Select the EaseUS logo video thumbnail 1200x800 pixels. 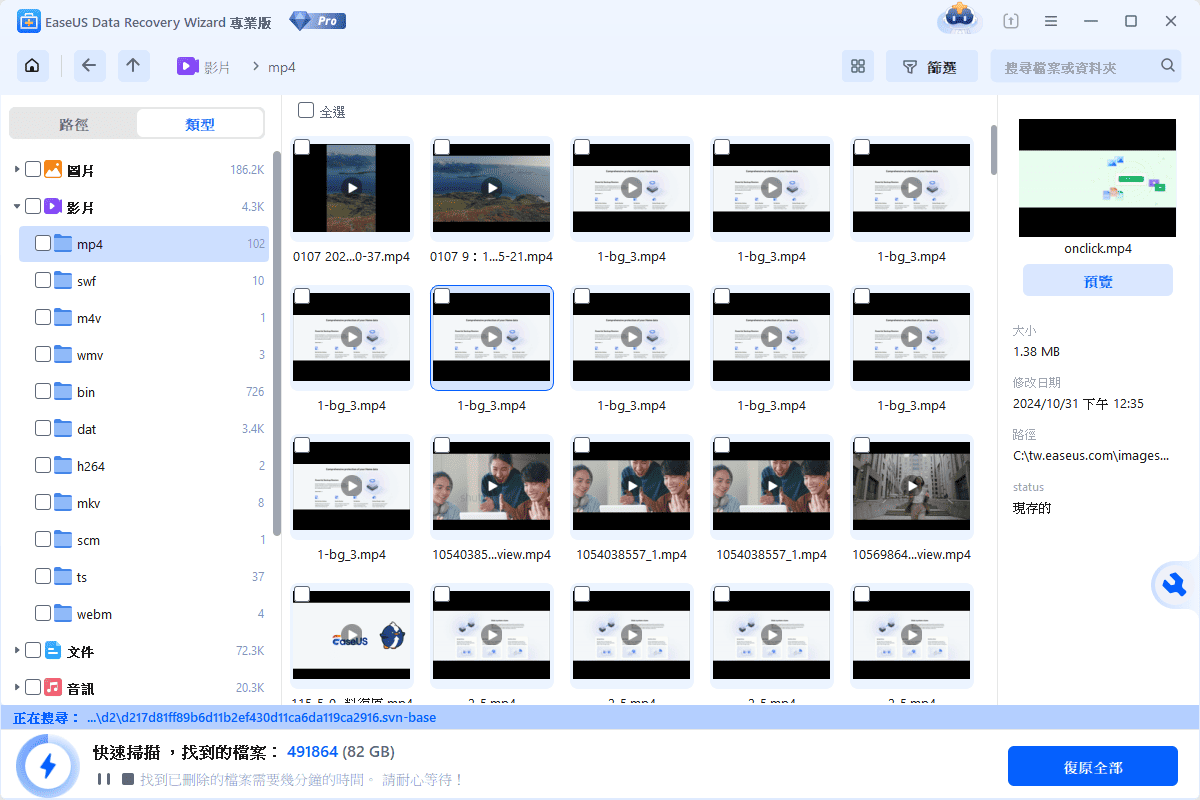(x=351, y=634)
